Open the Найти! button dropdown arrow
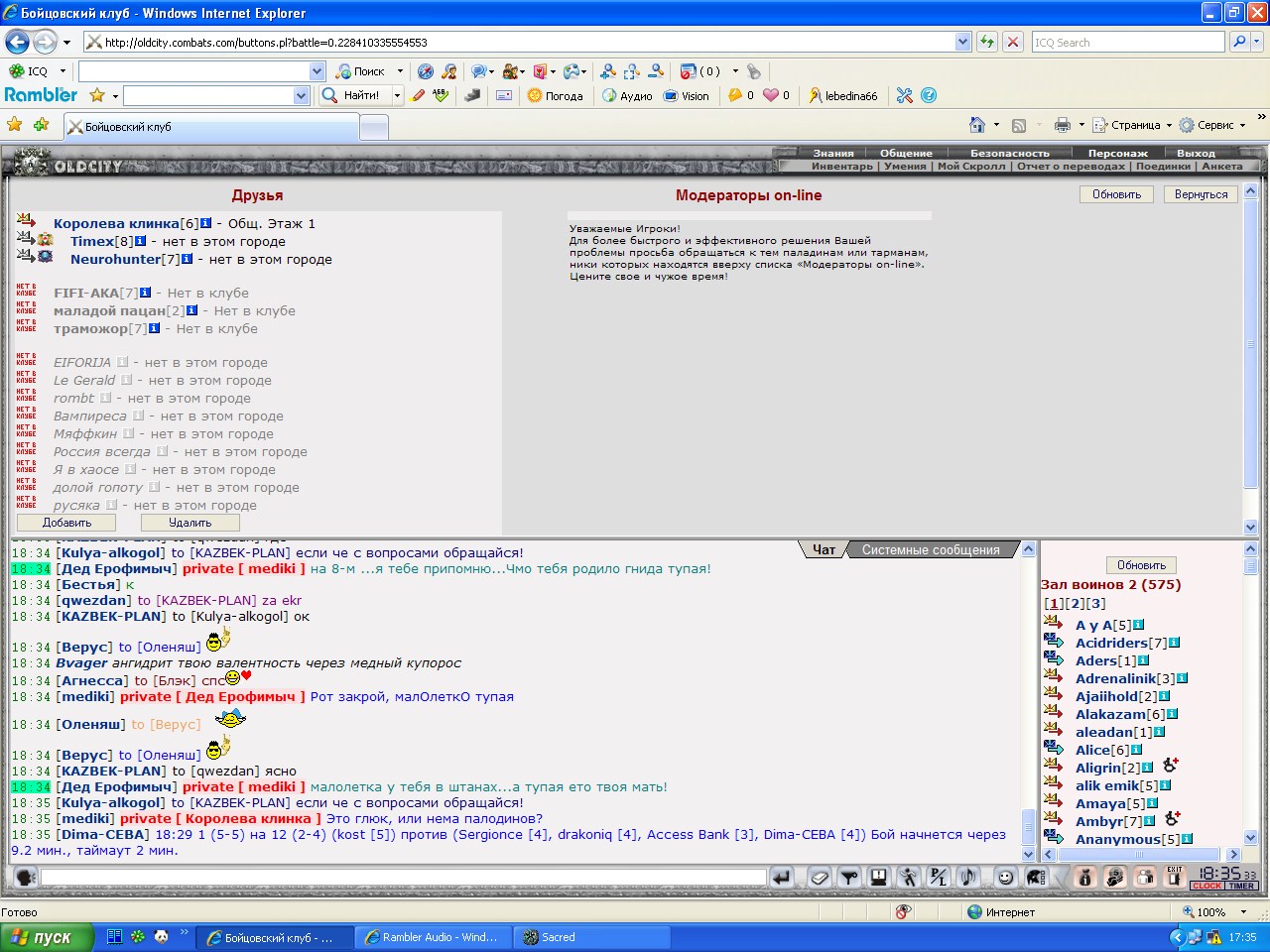This screenshot has height=952, width=1270. pyautogui.click(x=397, y=95)
